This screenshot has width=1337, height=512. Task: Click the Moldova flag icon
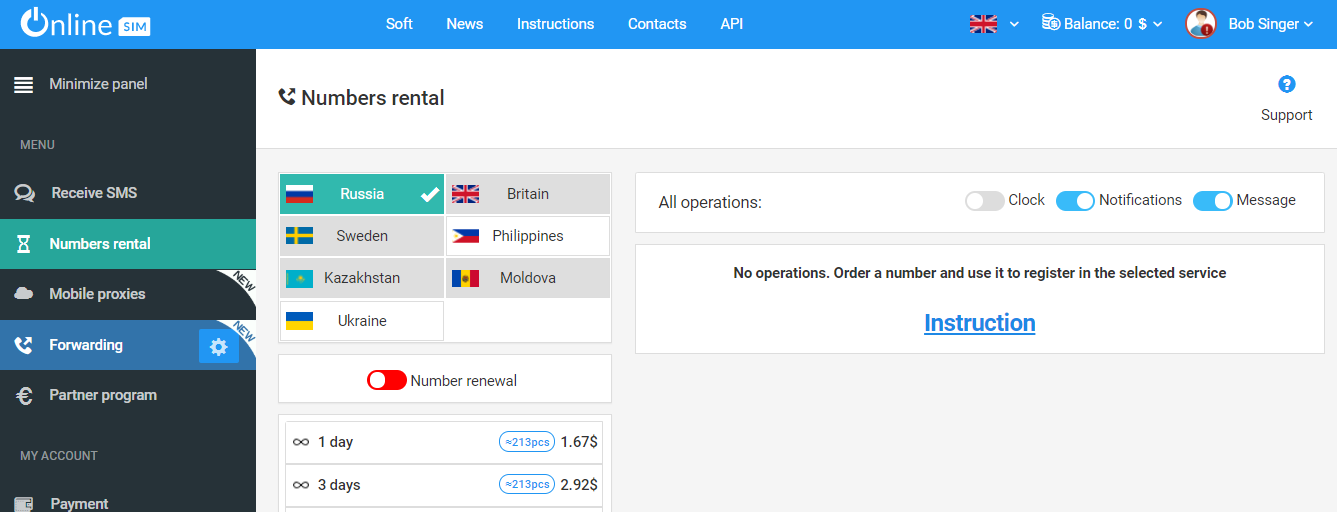pyautogui.click(x=466, y=278)
